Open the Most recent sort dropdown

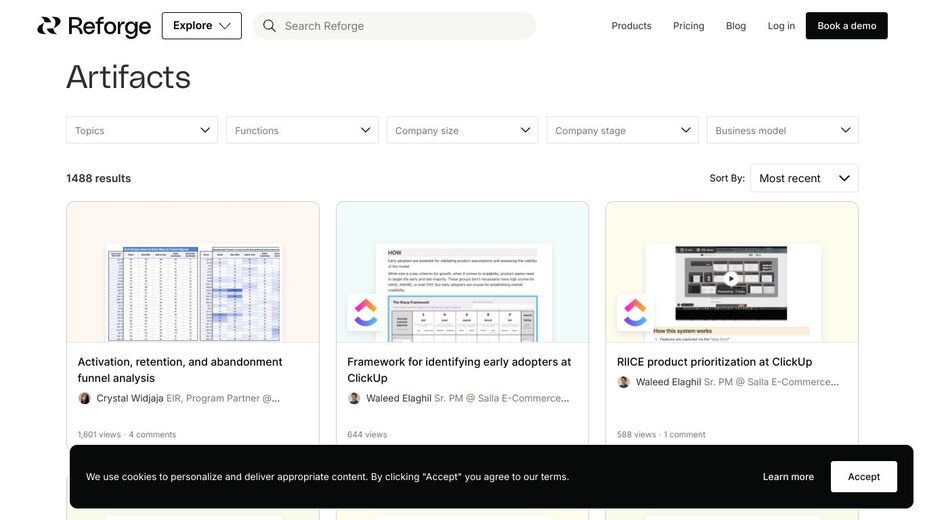804,178
